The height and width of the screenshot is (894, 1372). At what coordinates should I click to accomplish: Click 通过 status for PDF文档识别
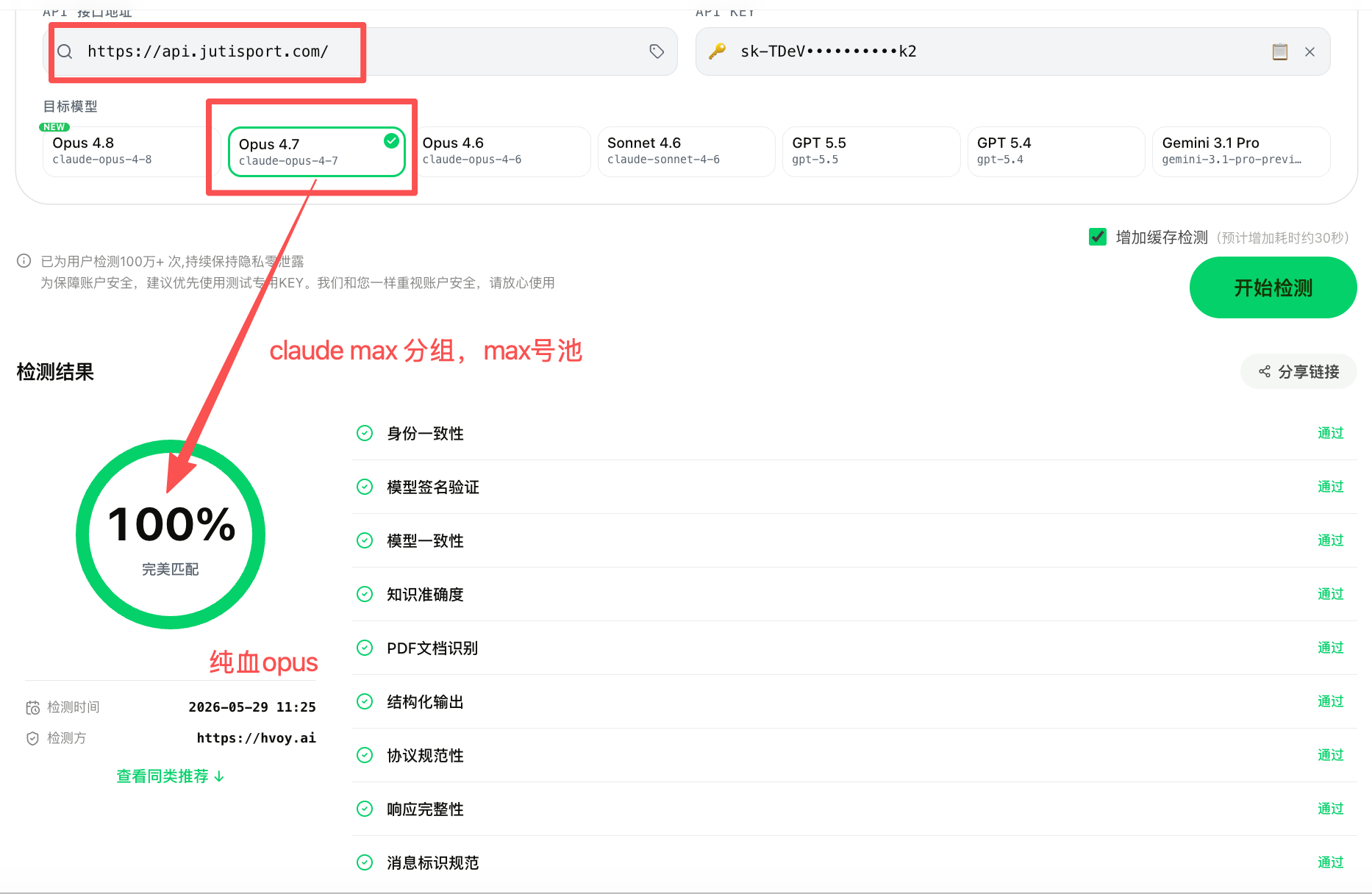click(1330, 648)
